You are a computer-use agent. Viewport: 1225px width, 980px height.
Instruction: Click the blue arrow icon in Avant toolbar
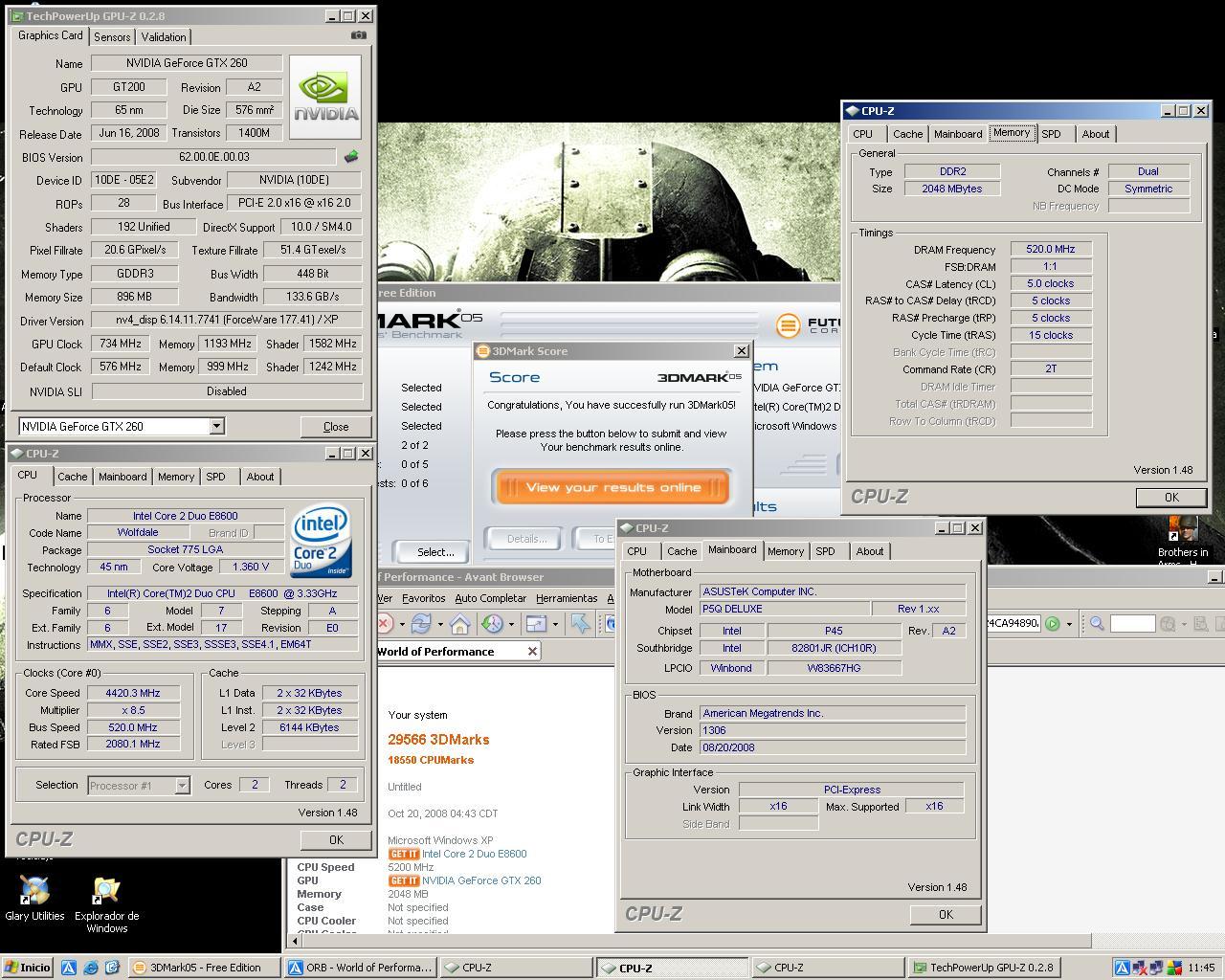[580, 624]
